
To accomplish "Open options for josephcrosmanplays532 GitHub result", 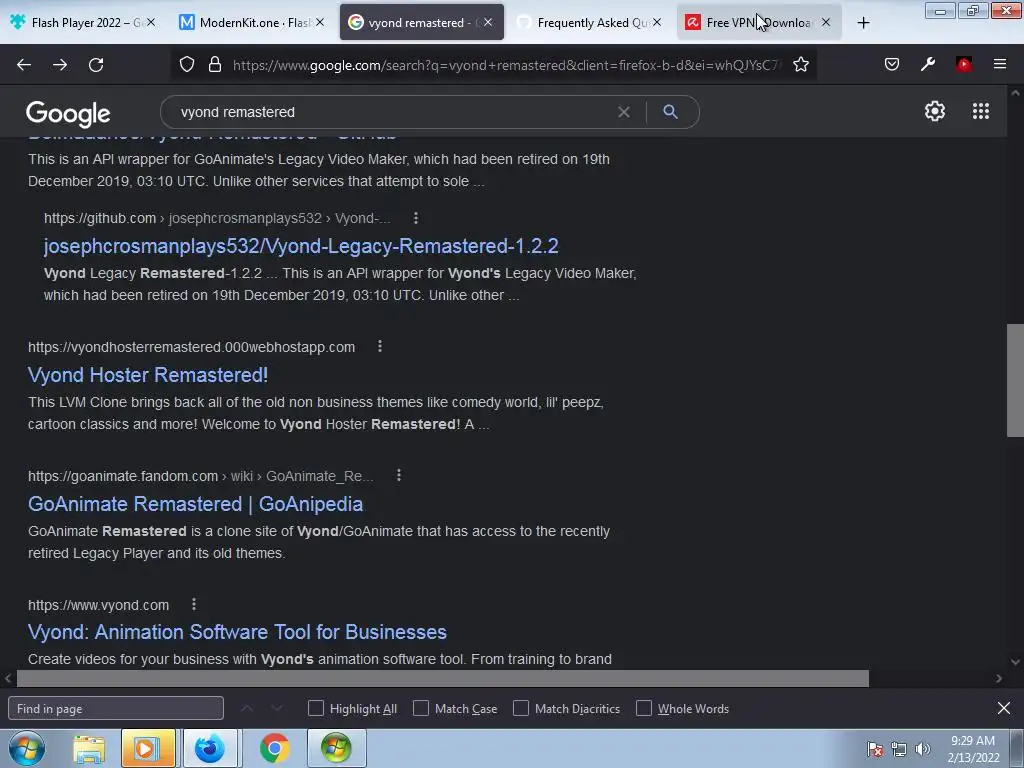I will (x=416, y=218).
